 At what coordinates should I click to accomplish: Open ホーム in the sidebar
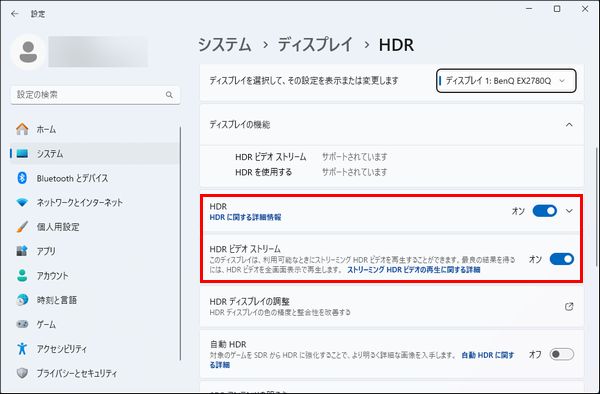click(x=95, y=129)
